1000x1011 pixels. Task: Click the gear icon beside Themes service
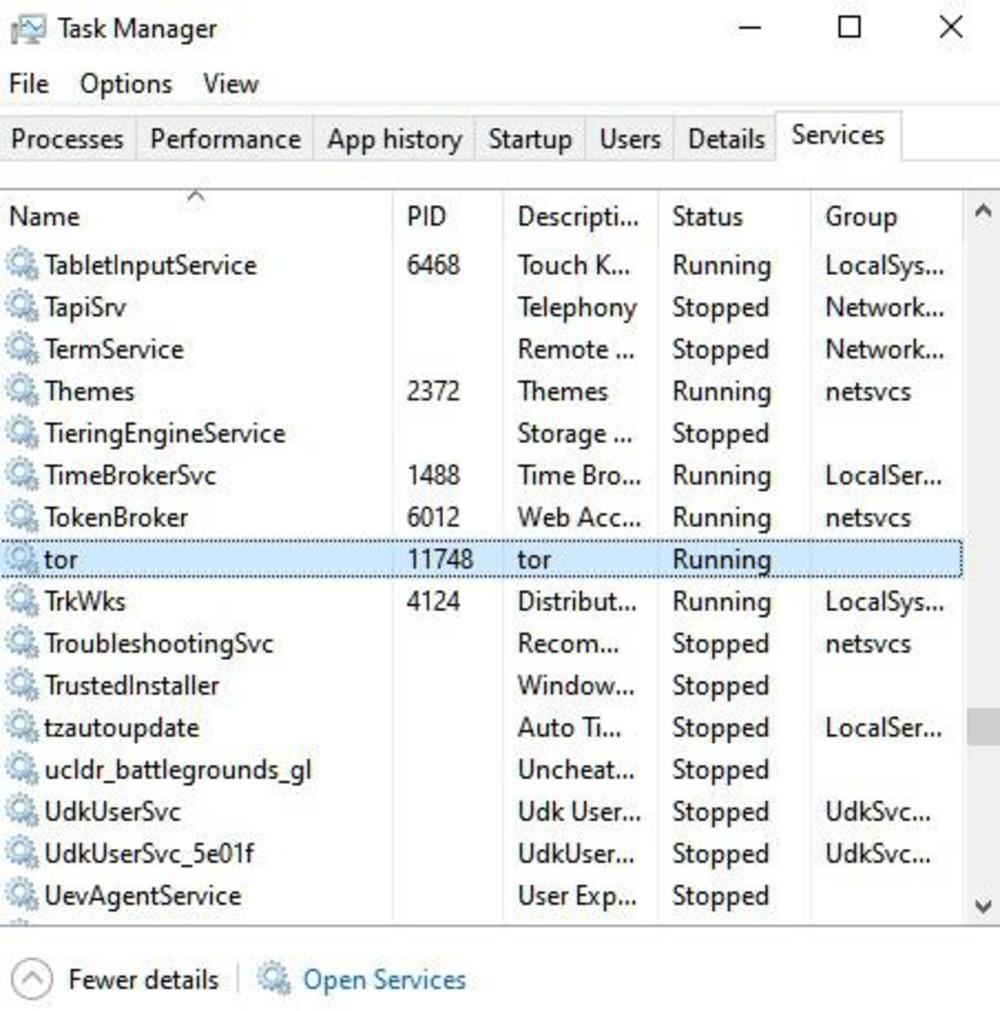tap(22, 391)
